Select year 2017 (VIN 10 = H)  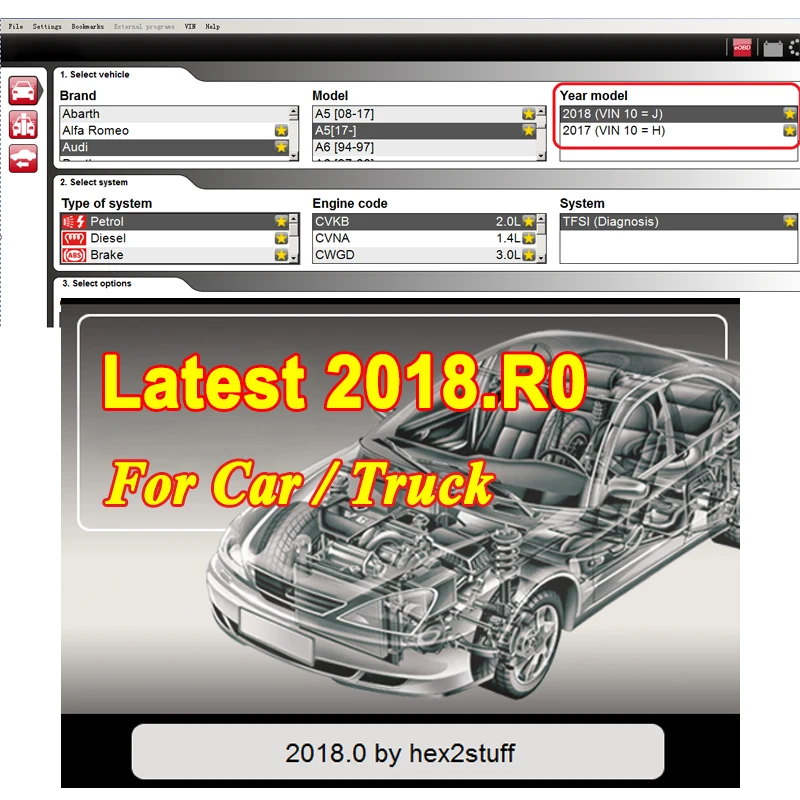click(678, 131)
